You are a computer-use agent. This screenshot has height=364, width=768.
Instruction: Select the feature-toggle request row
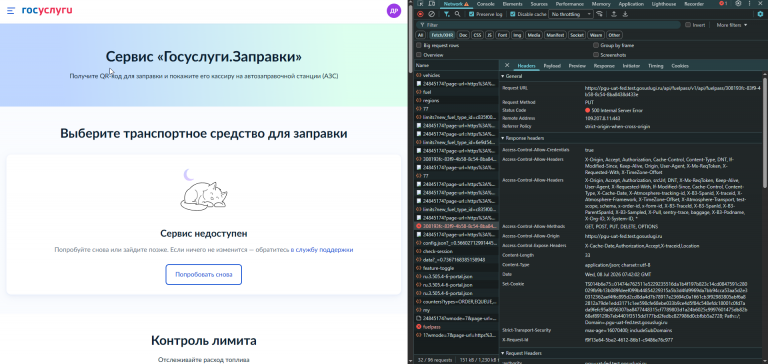(456, 268)
